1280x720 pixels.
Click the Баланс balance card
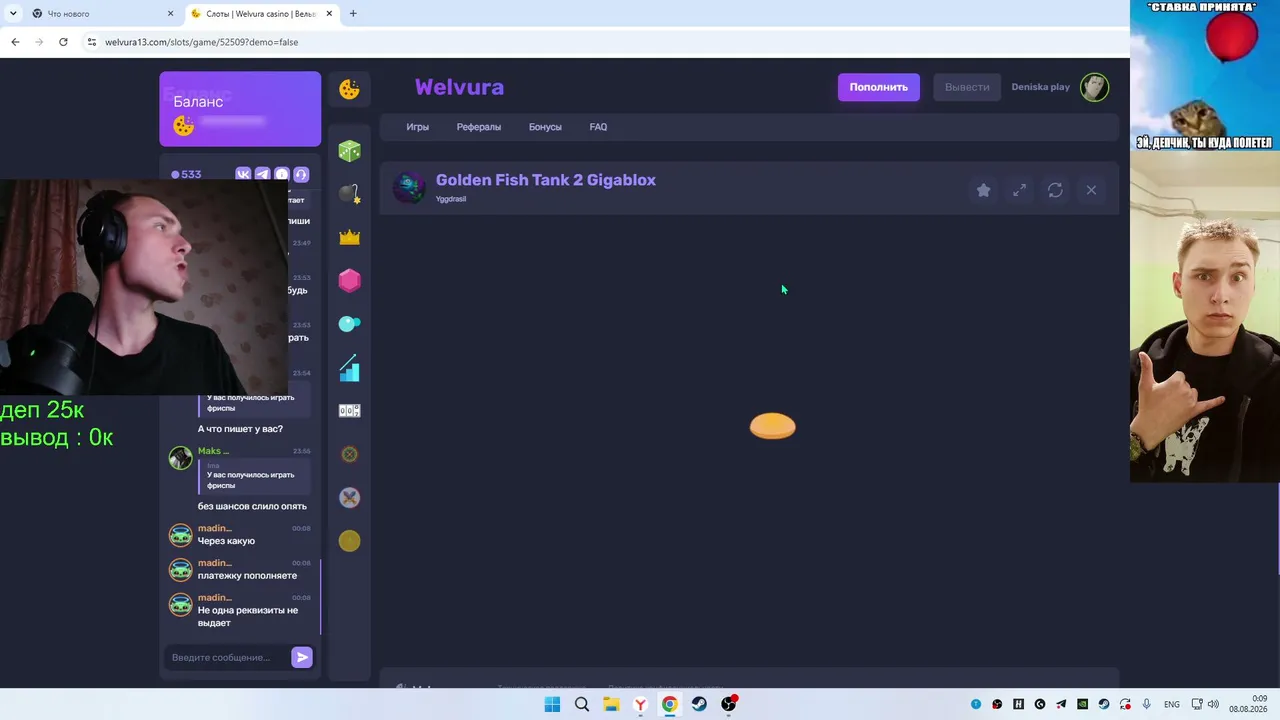coord(240,110)
